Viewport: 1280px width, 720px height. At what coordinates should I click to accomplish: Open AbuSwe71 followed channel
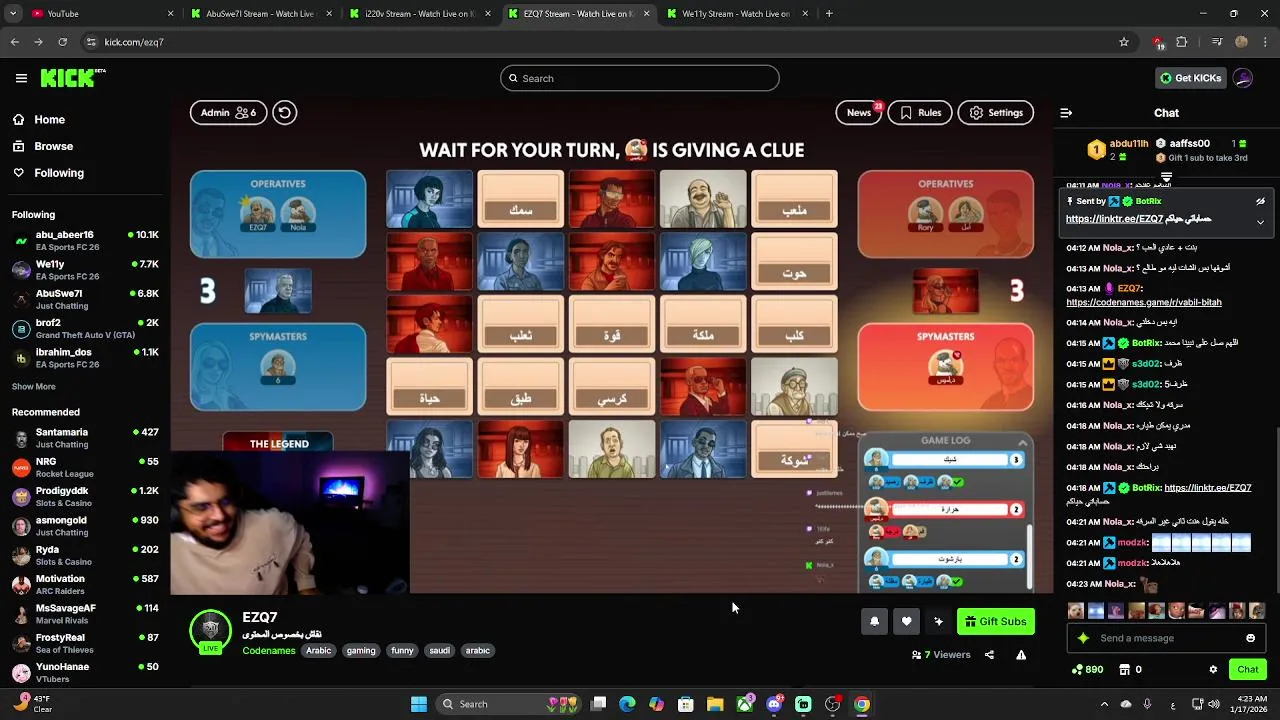[85, 299]
